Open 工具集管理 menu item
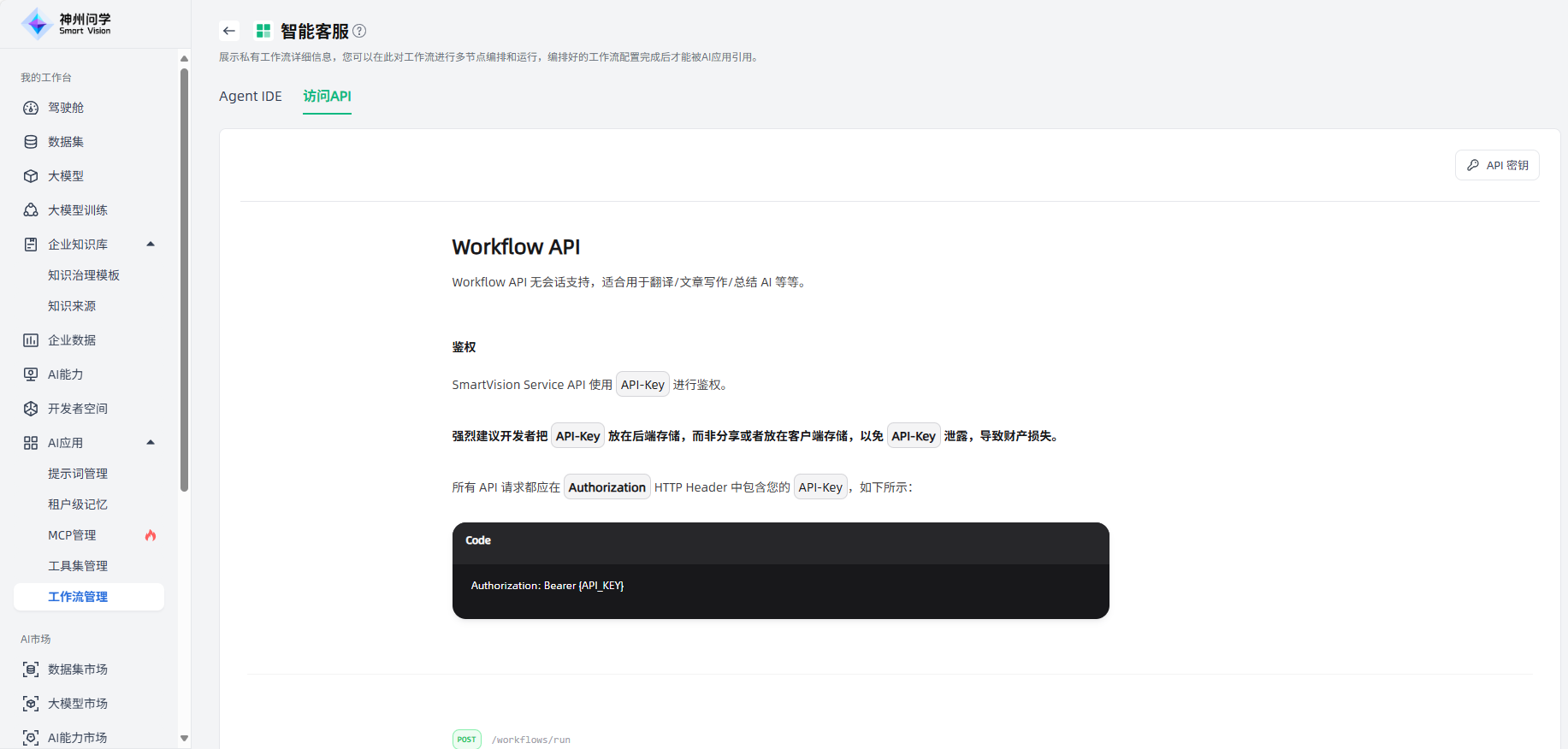Image resolution: width=1568 pixels, height=749 pixels. pyautogui.click(x=78, y=566)
